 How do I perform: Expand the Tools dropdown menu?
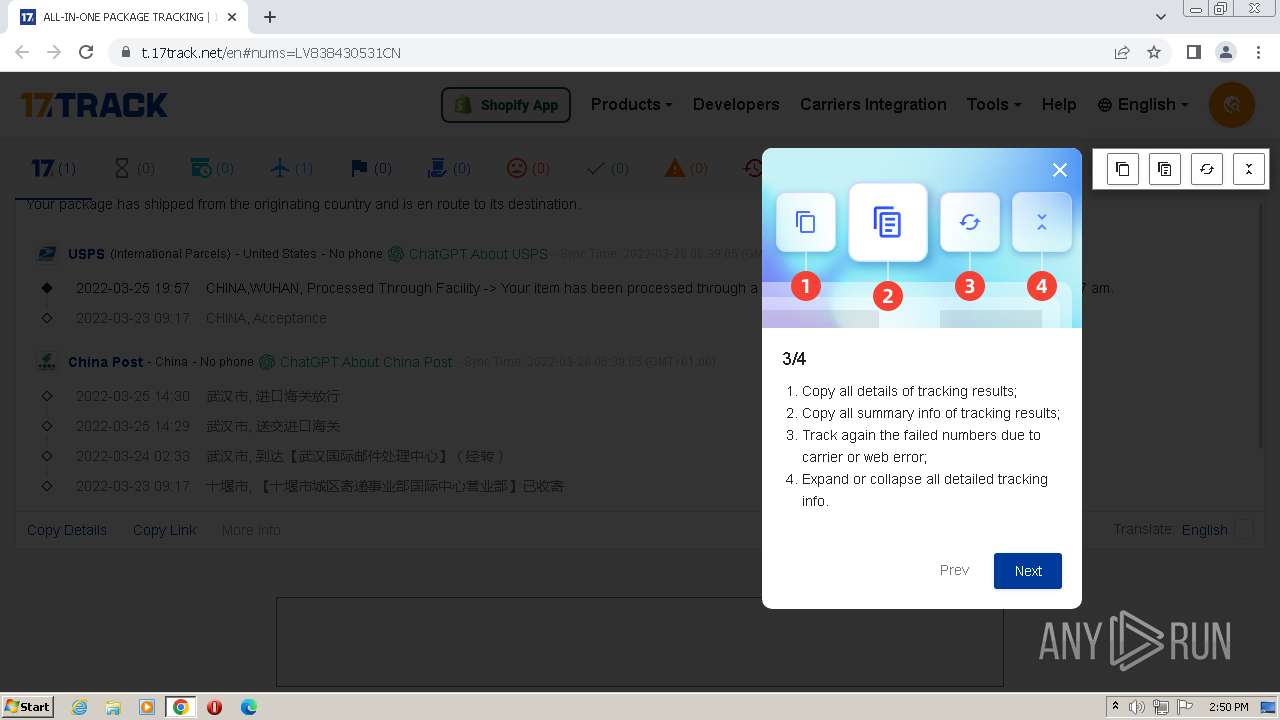993,104
